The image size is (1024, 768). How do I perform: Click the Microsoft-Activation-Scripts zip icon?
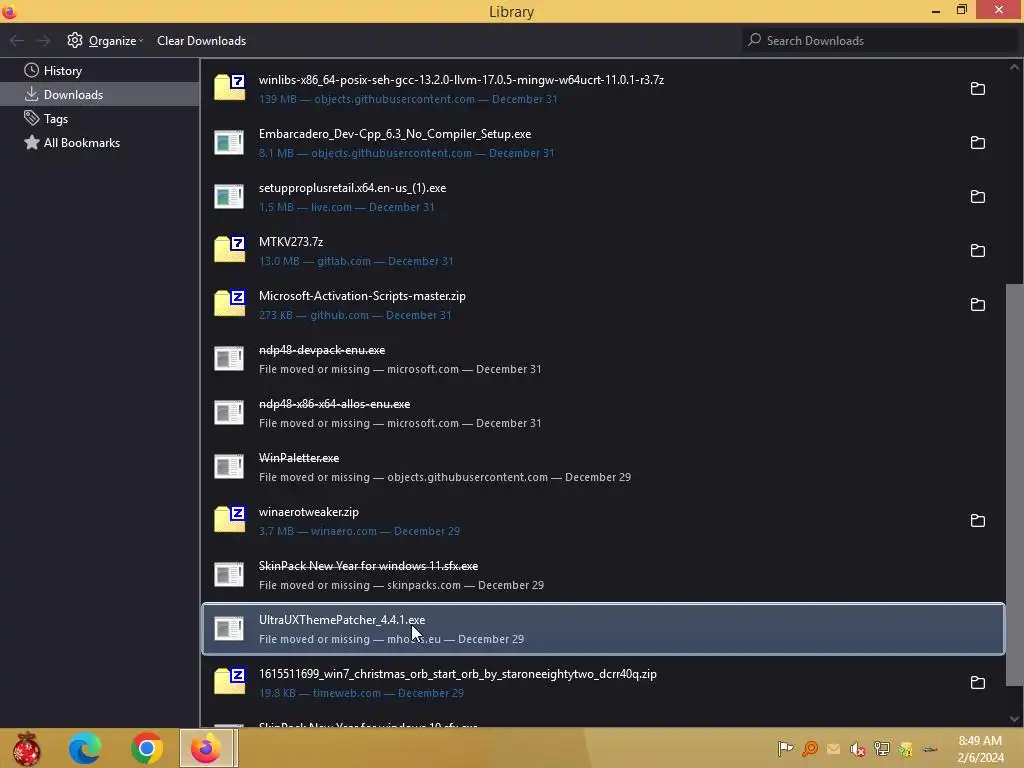click(229, 304)
